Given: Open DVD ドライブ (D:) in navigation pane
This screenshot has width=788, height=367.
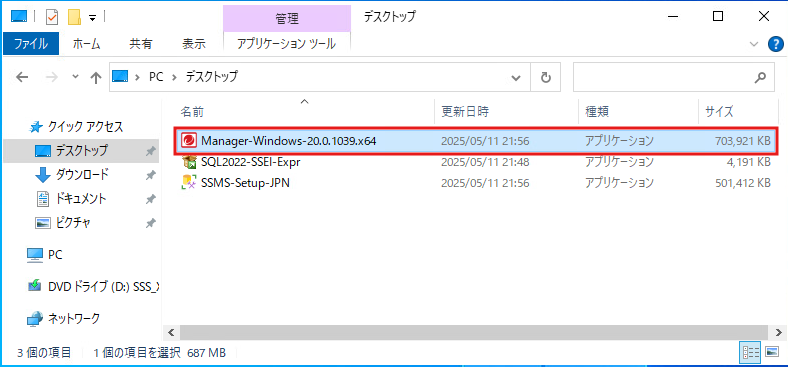Looking at the screenshot, I should coord(104,287).
